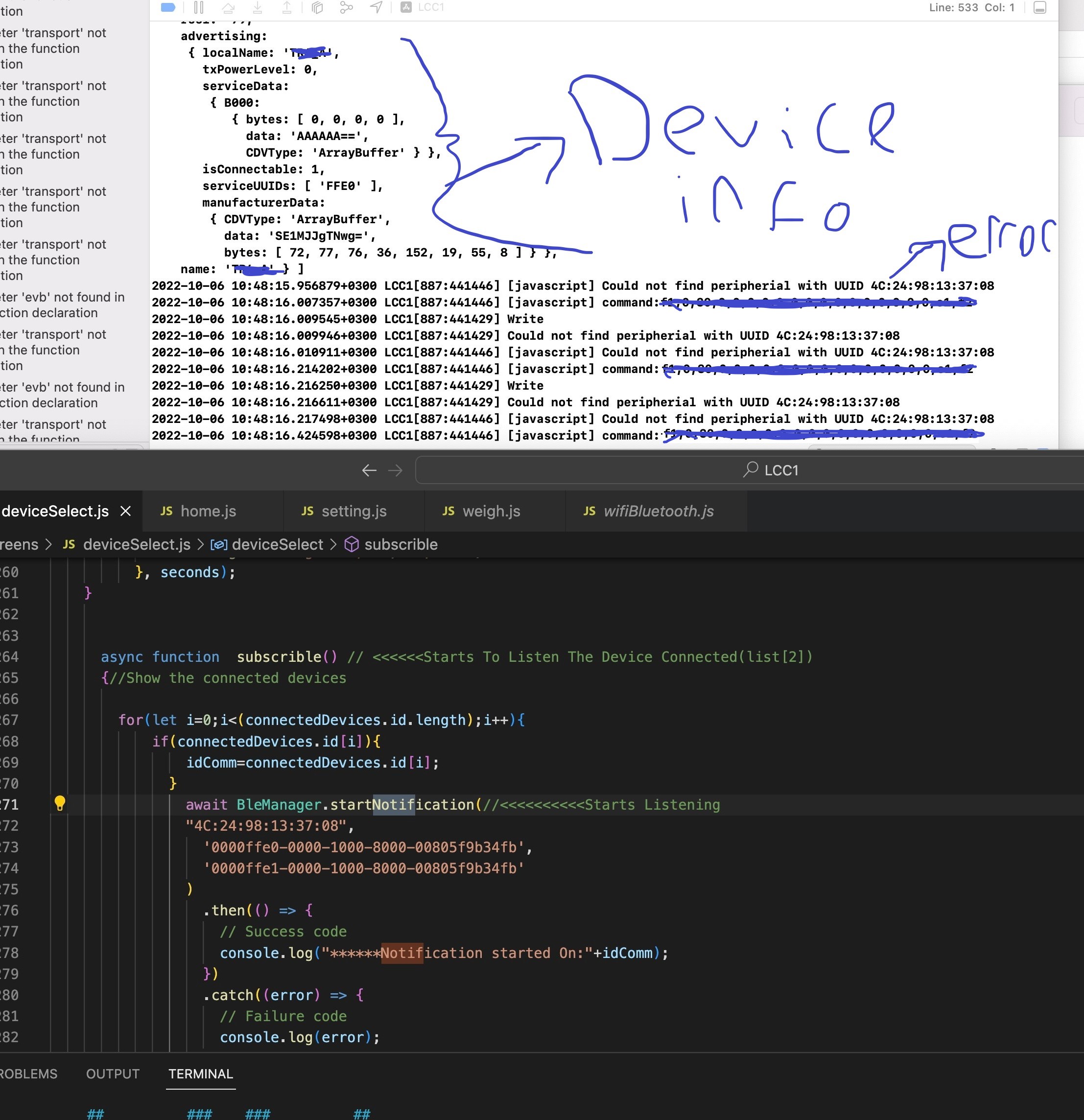Select the layered documents icon in toolbar
1084x1120 pixels.
tap(318, 8)
